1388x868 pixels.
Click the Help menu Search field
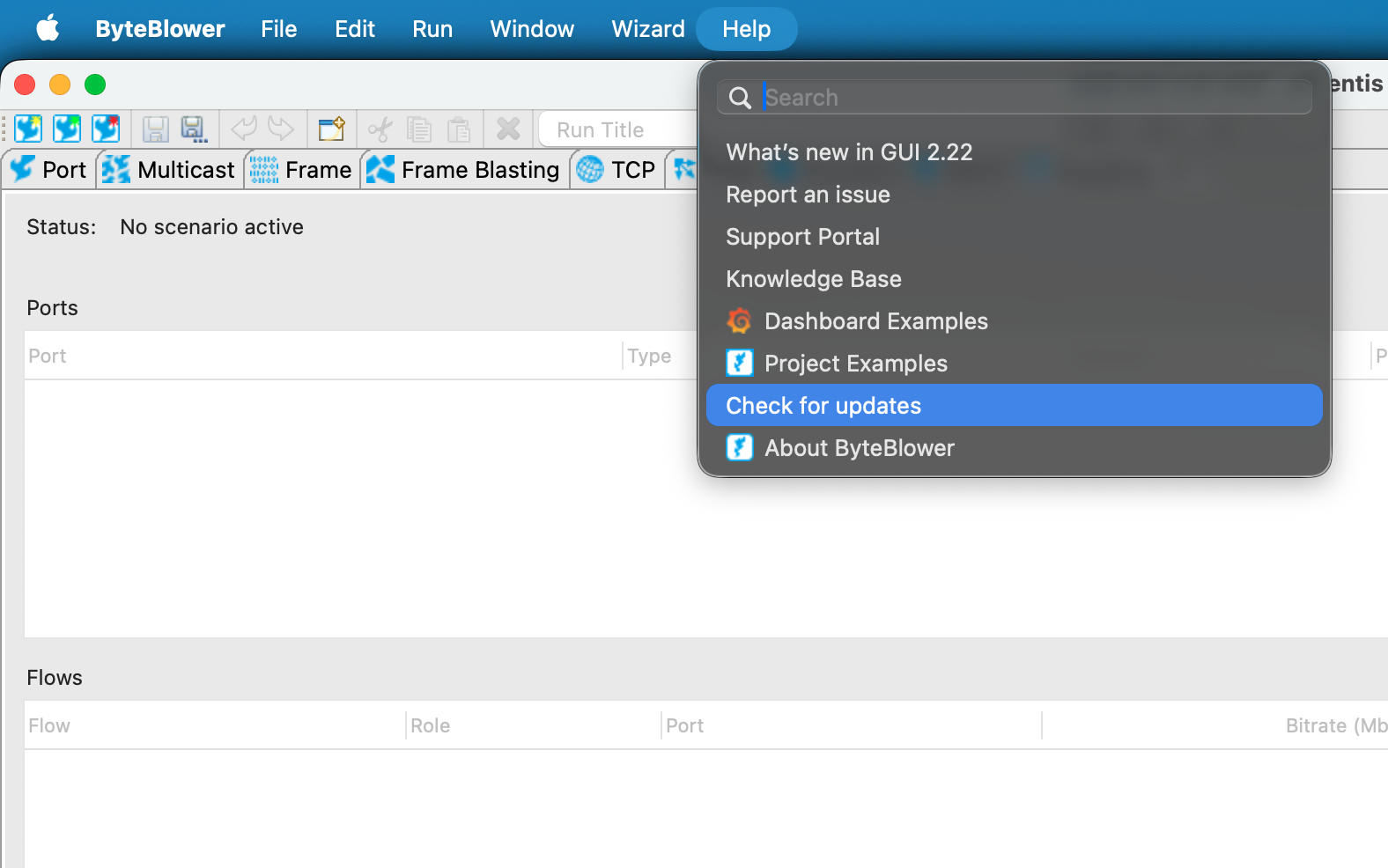pyautogui.click(x=1030, y=98)
